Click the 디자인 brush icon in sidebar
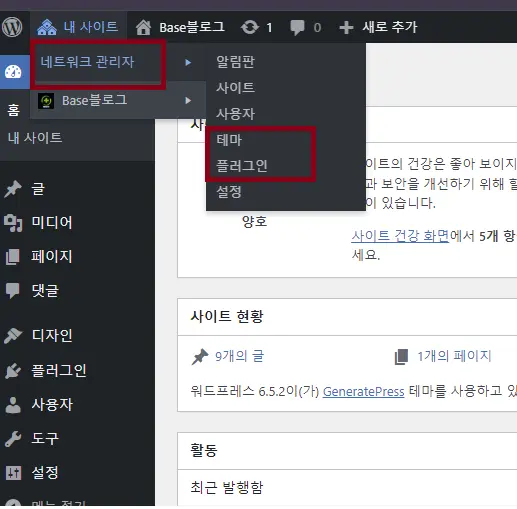 coord(13,336)
